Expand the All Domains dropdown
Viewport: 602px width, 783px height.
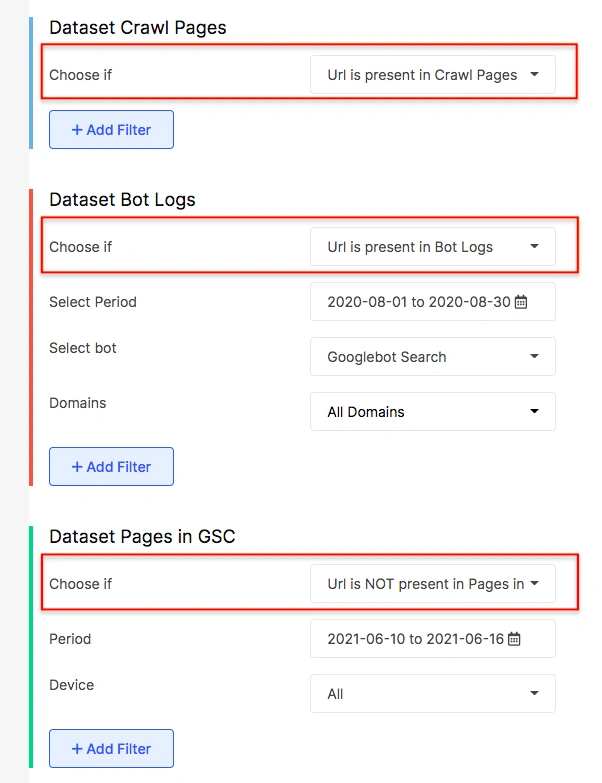pos(432,412)
